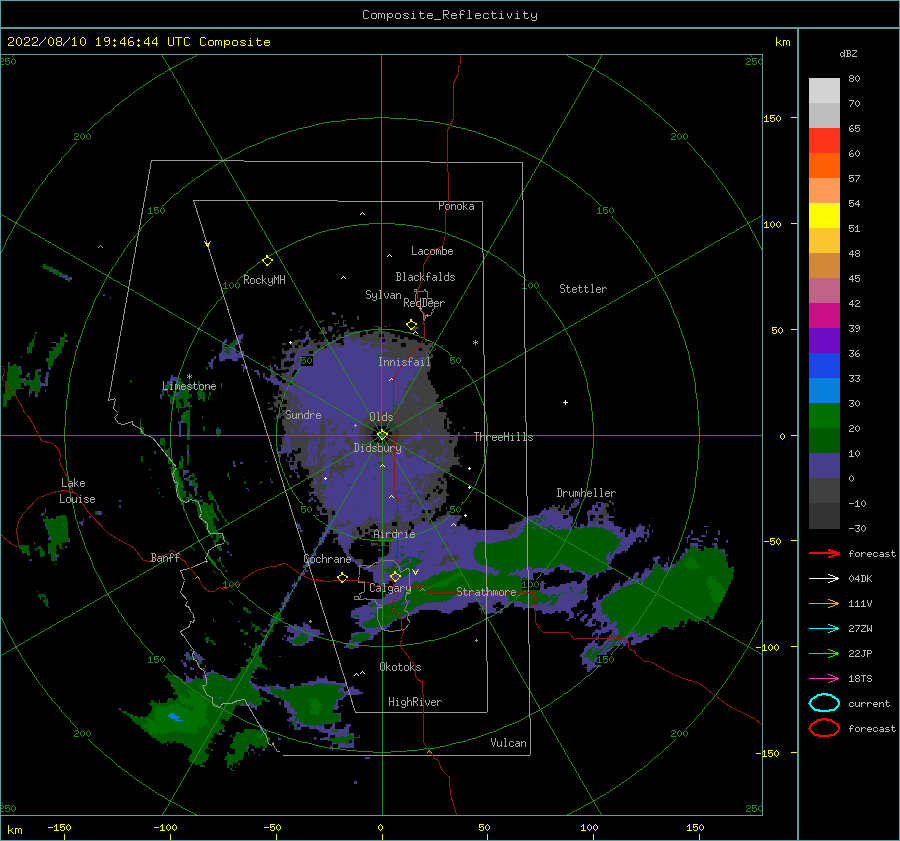The image size is (900, 841).
Task: Click the cyan current ellipse legend icon
Action: pyautogui.click(x=824, y=703)
